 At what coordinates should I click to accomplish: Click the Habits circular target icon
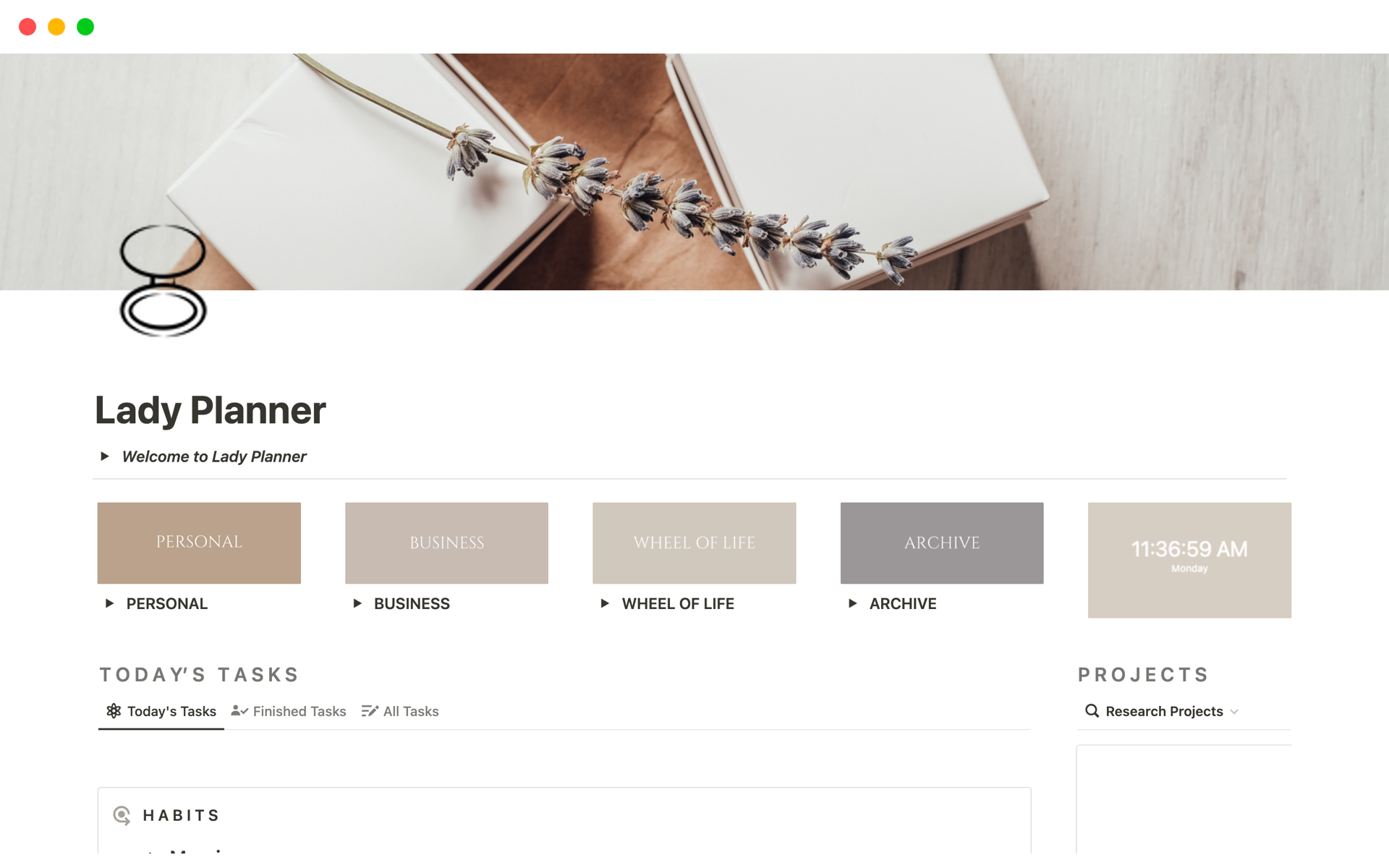(x=122, y=815)
